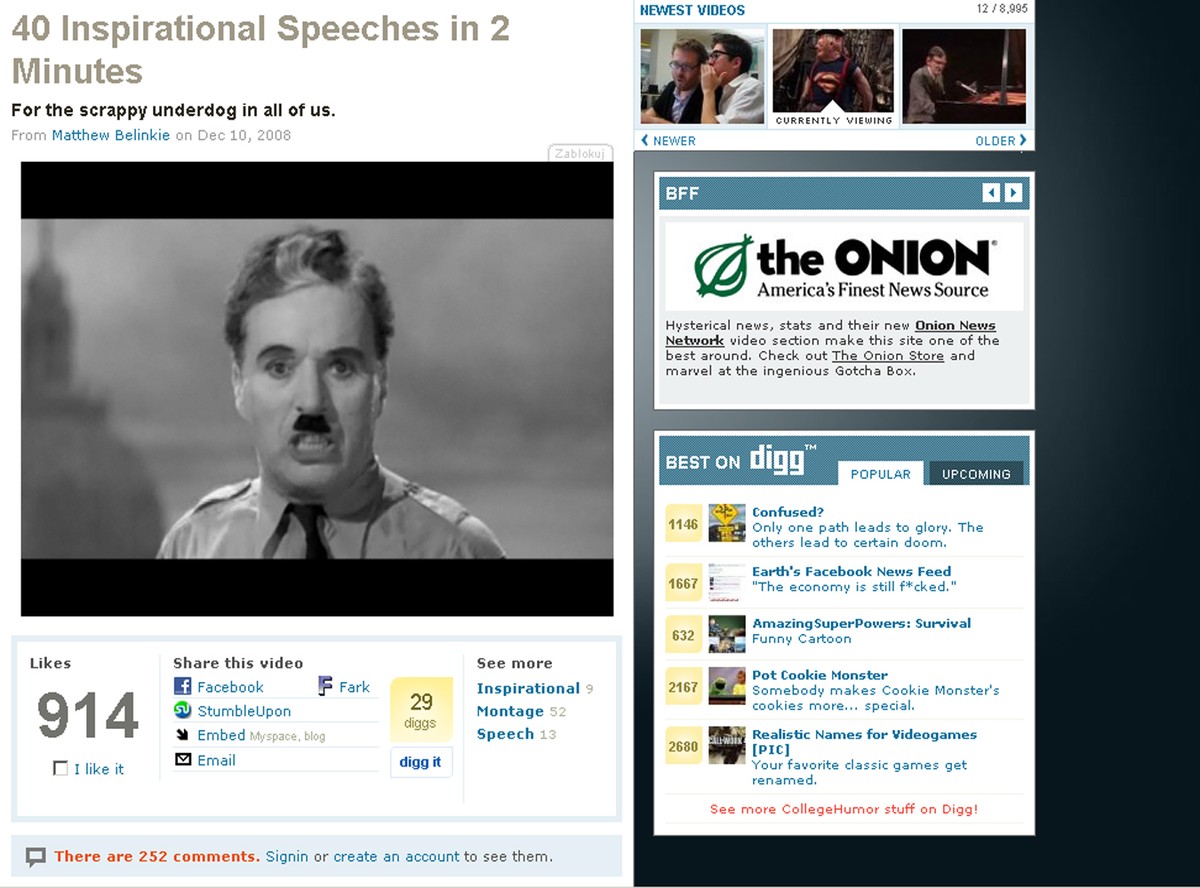The image size is (1200, 888).
Task: Go to Older videos
Action: pos(1001,141)
